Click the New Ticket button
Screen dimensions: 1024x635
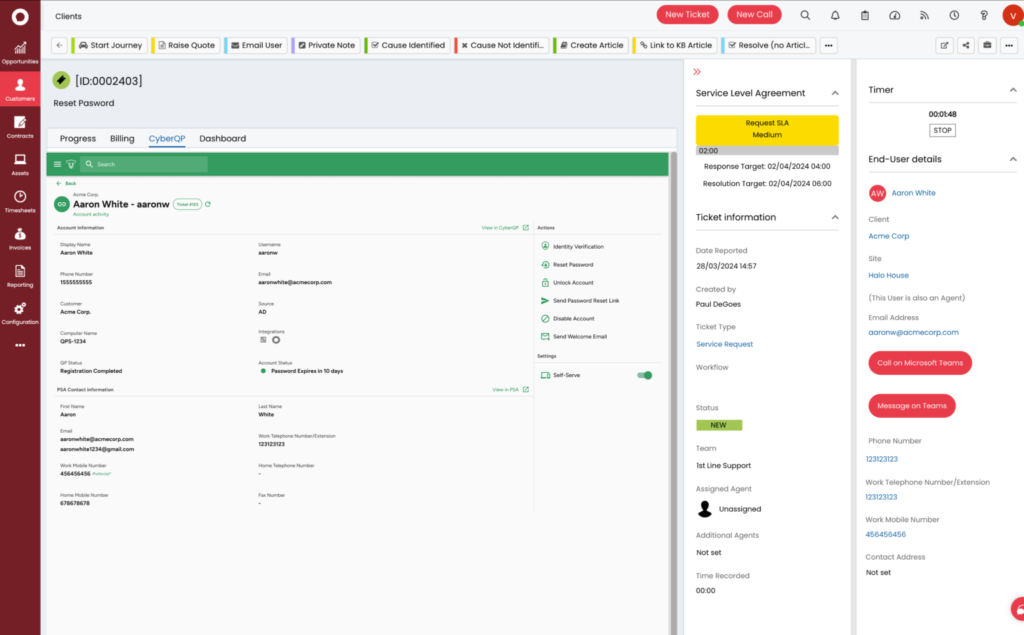pos(687,15)
